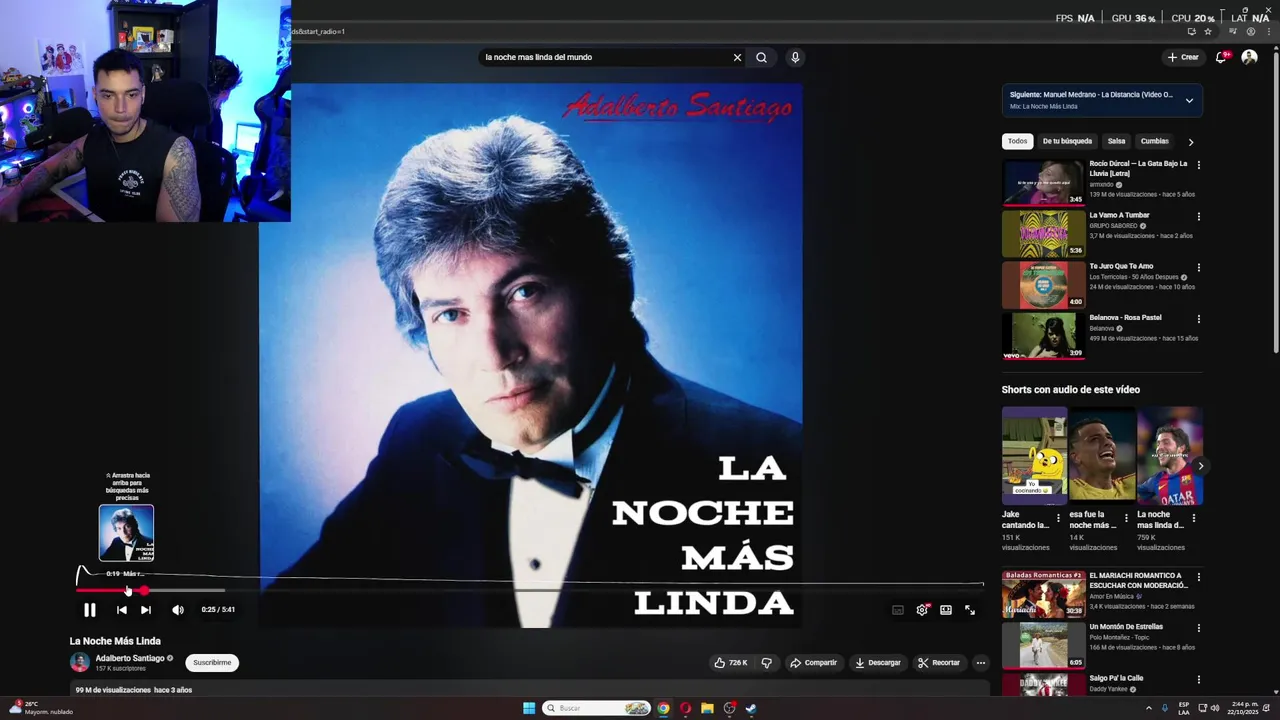1280x720 pixels.
Task: Skip to the next video
Action: [145, 610]
